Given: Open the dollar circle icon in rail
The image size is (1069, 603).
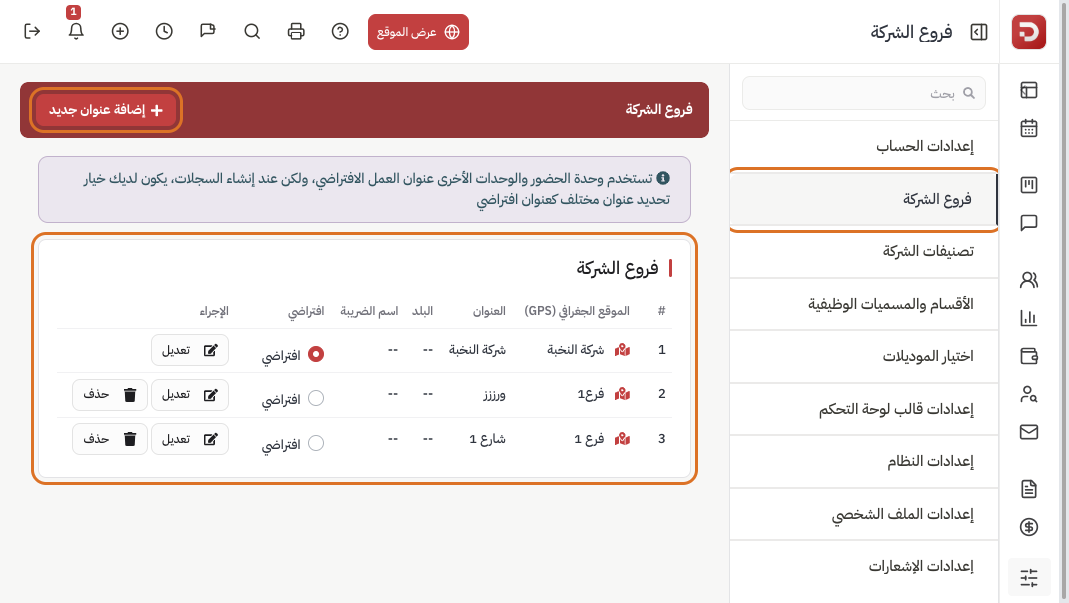Looking at the screenshot, I should (x=1029, y=527).
